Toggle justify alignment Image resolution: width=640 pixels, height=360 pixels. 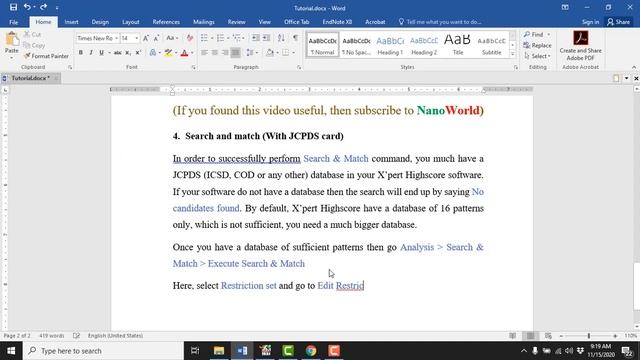point(236,53)
